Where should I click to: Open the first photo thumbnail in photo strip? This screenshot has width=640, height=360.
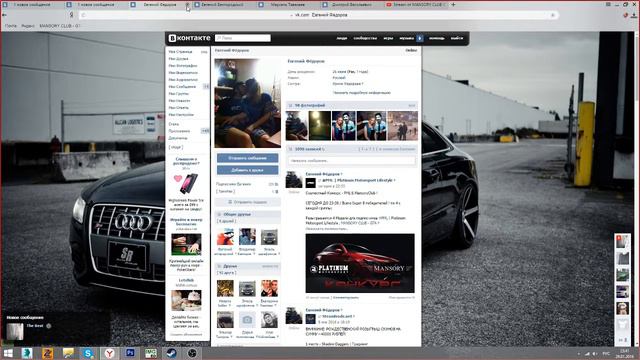click(x=297, y=126)
